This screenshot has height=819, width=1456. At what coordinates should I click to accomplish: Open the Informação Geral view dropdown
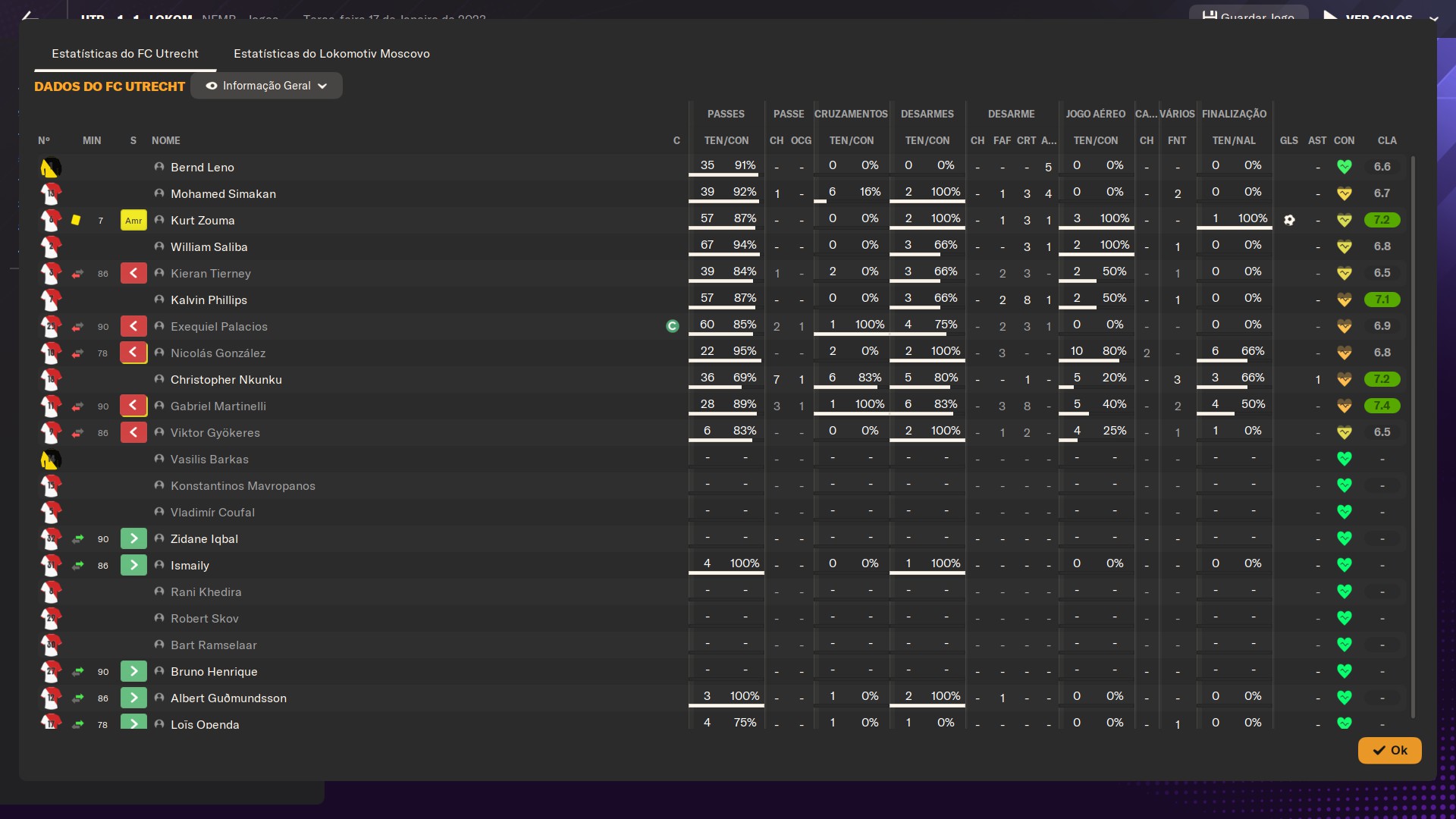click(266, 86)
